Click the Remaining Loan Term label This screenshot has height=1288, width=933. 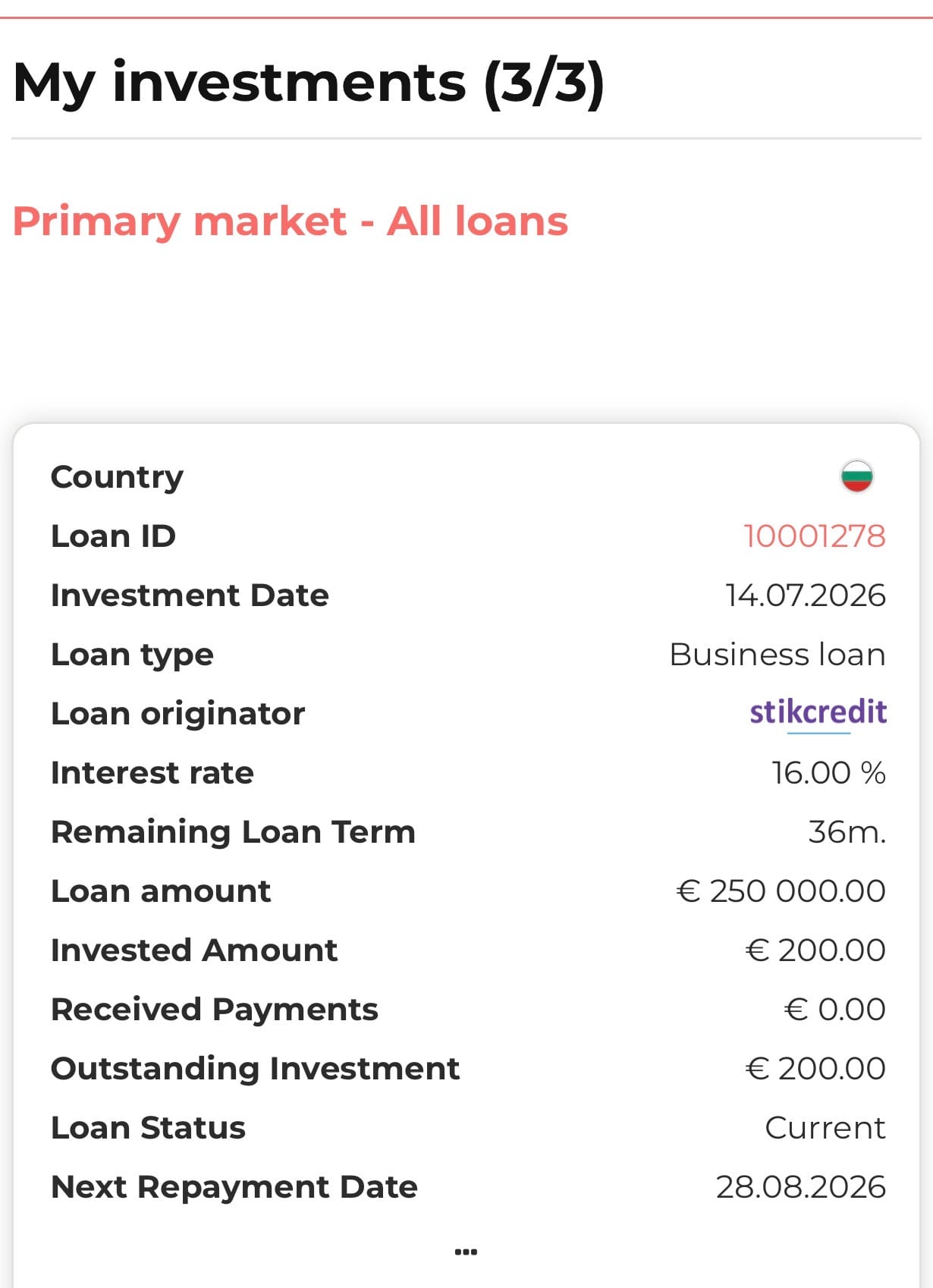(233, 833)
